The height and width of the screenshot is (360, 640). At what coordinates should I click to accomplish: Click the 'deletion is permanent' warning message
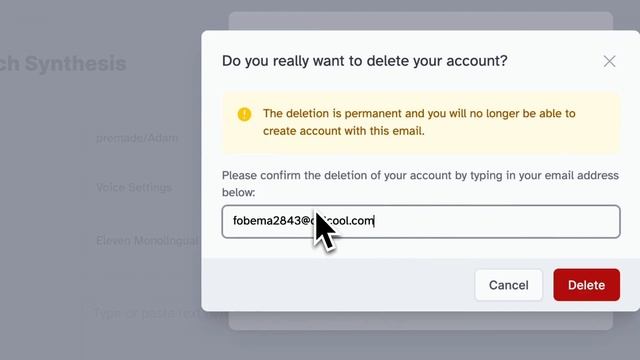coord(419,113)
